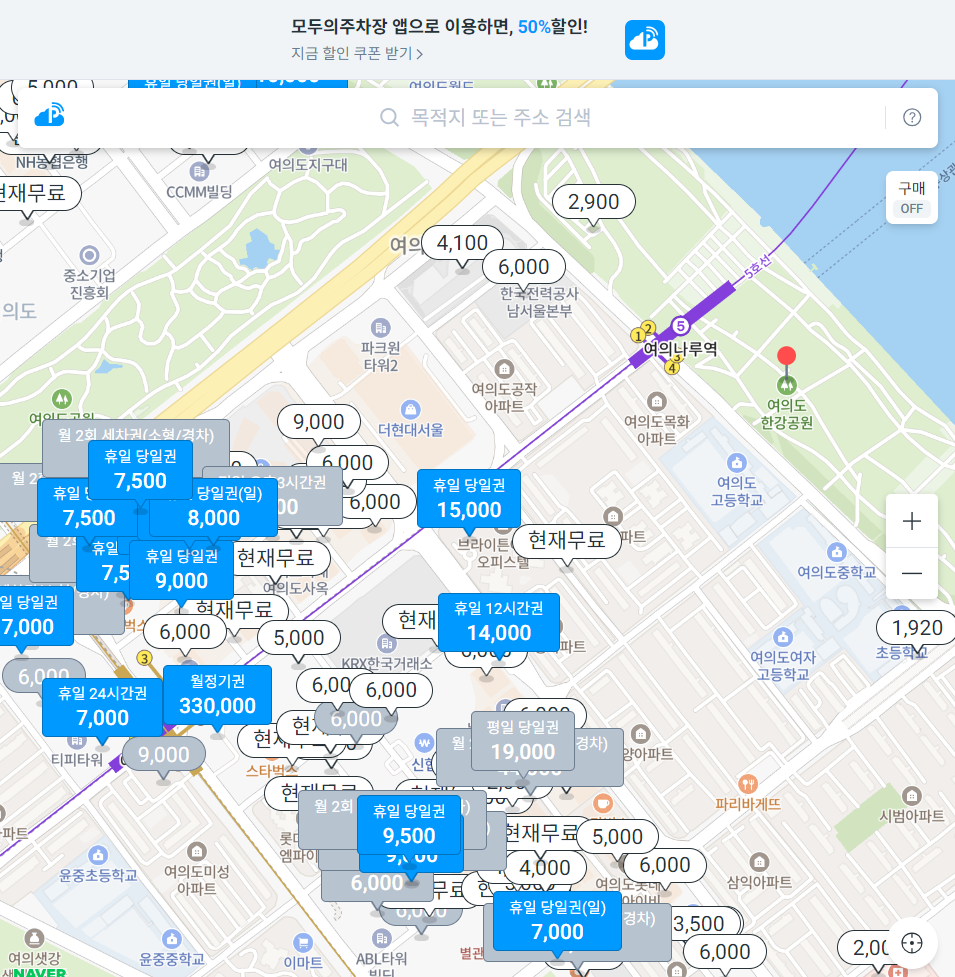This screenshot has height=977, width=955.
Task: Open the 평일 당일권 19,000 marker
Action: tap(523, 741)
